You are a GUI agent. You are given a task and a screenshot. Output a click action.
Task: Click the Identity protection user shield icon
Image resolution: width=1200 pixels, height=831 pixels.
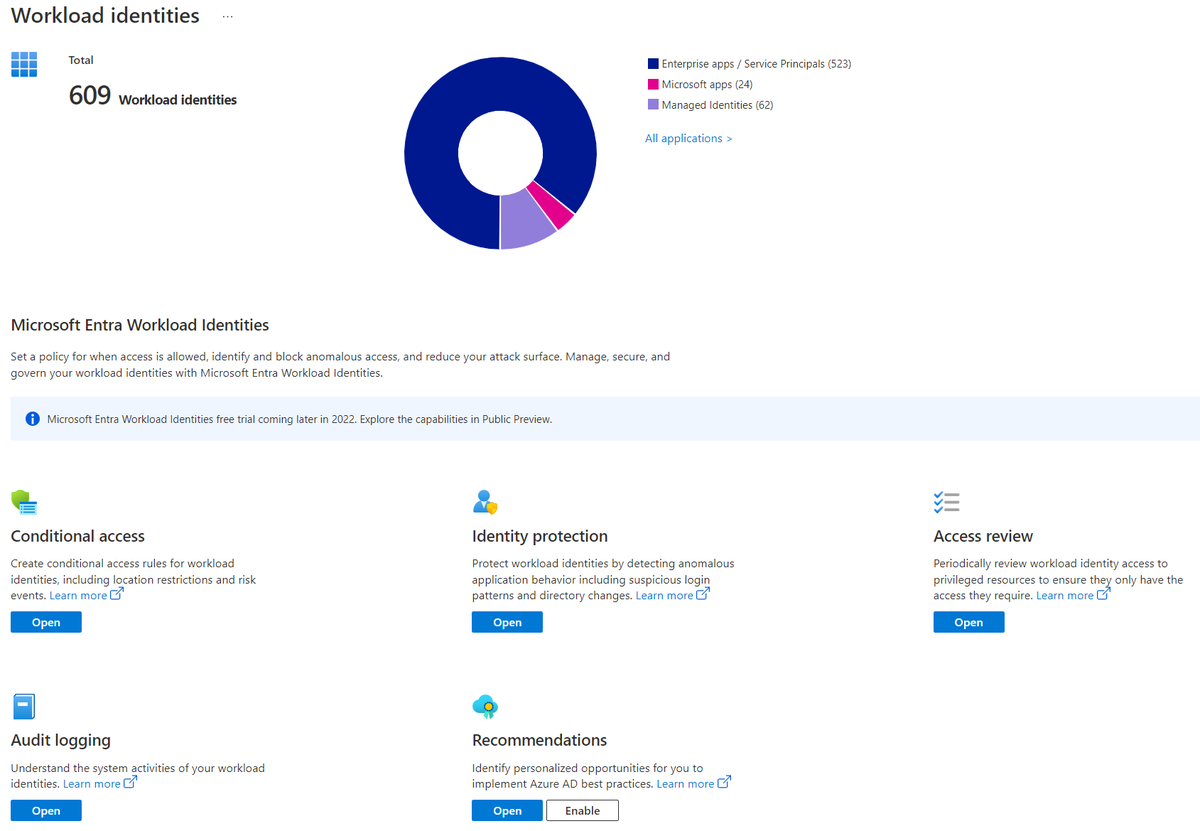(485, 502)
